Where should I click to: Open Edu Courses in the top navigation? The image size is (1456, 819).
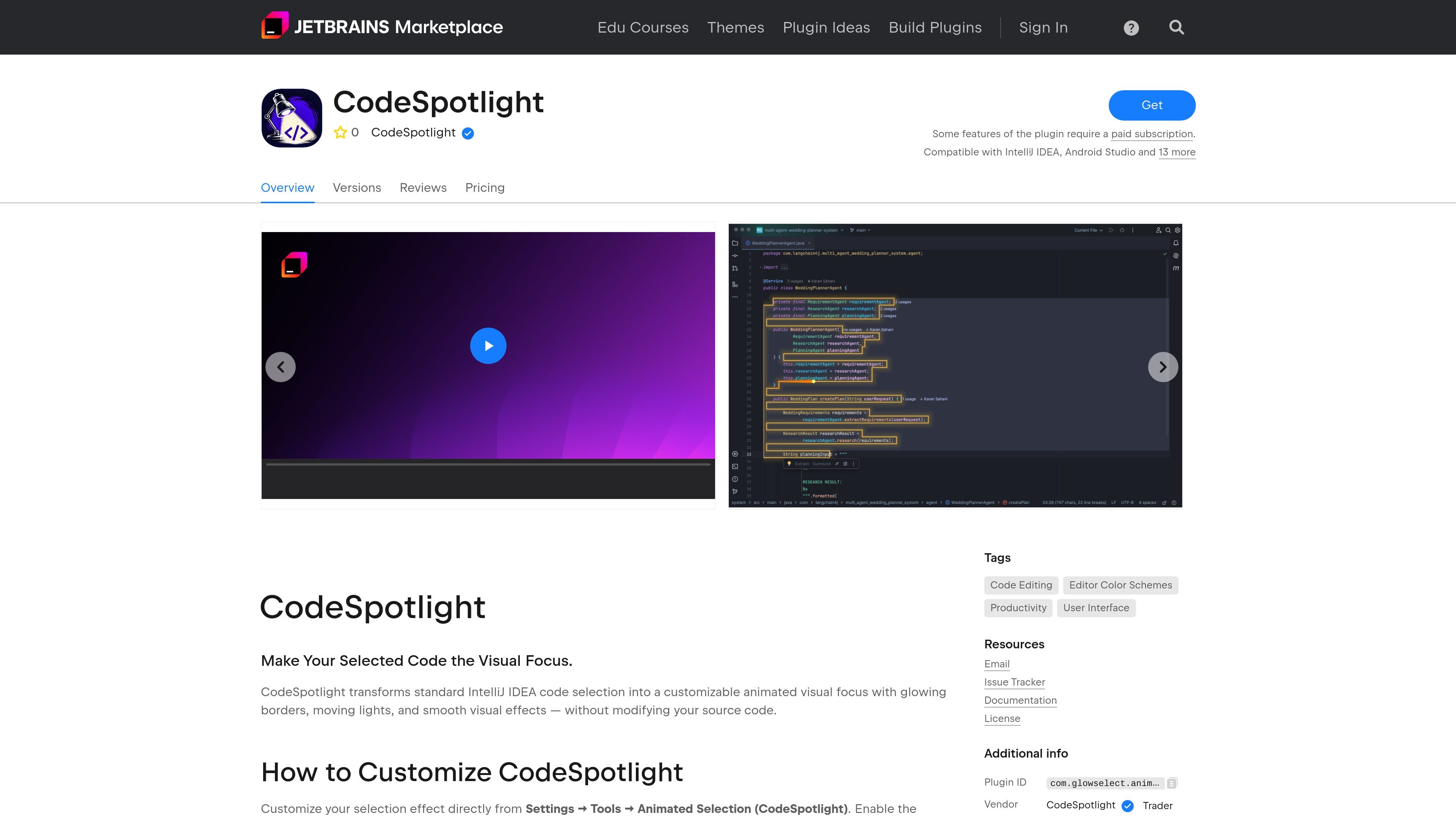[643, 27]
